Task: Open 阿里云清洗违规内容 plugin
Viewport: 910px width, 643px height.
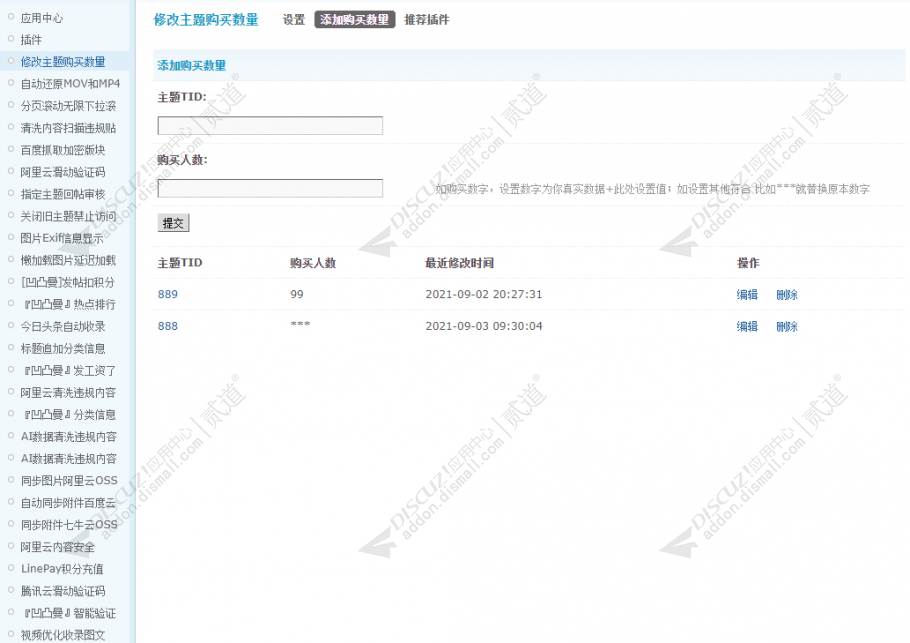Action: point(68,393)
